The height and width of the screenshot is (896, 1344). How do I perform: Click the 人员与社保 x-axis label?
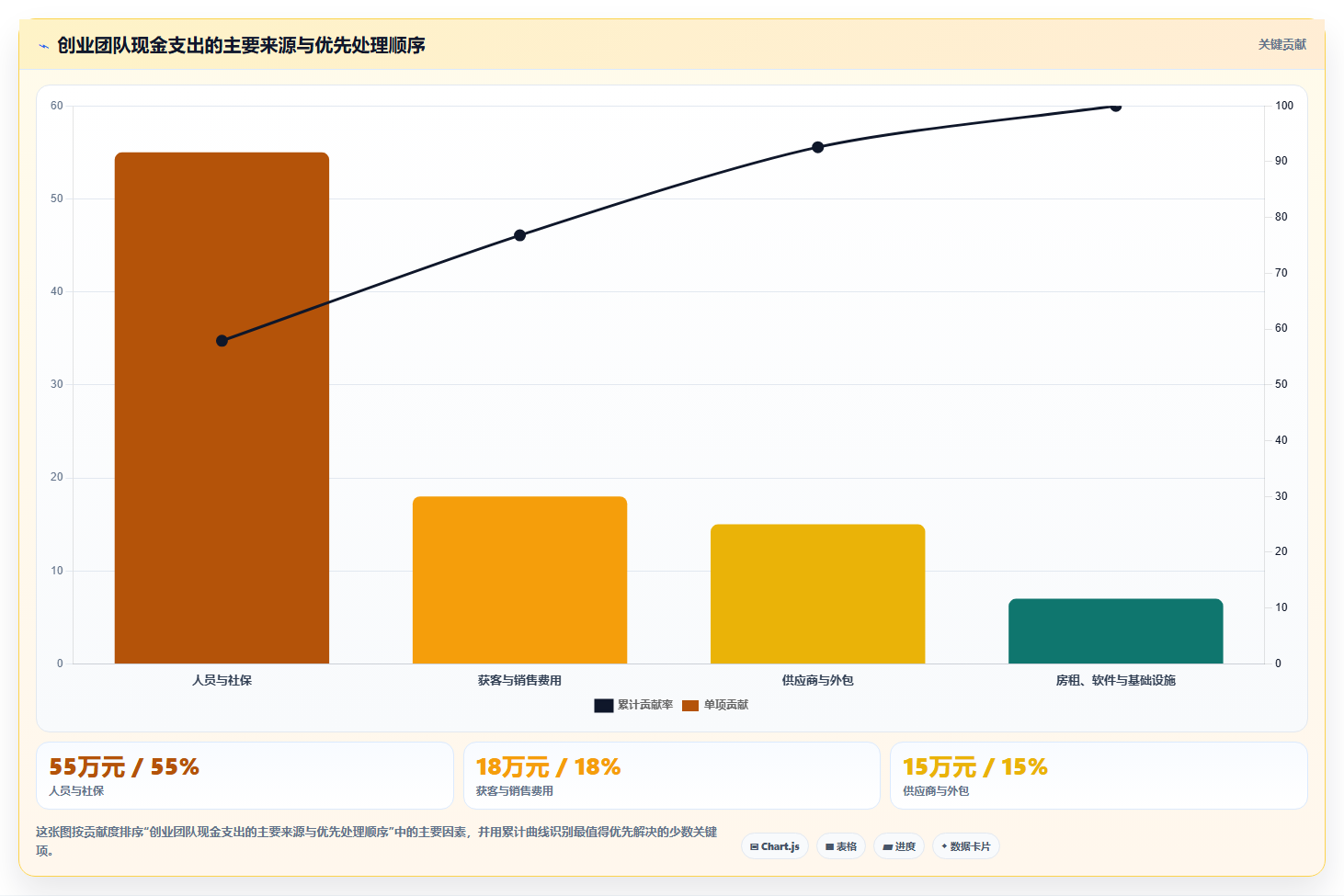(x=222, y=680)
